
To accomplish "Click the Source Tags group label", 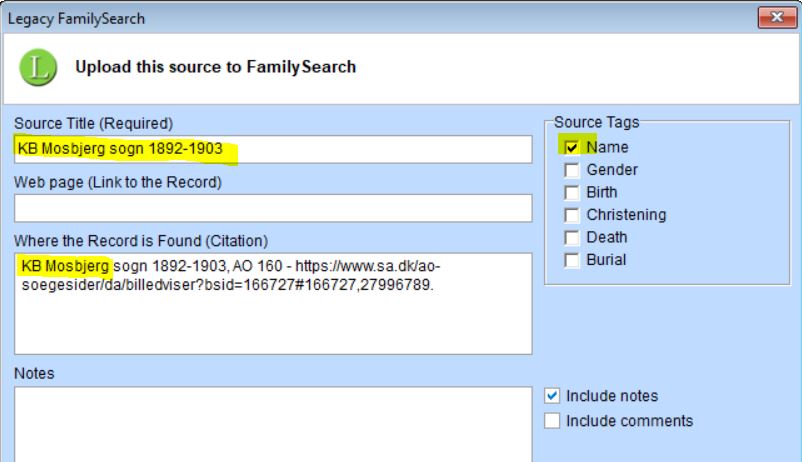I will (x=596, y=122).
